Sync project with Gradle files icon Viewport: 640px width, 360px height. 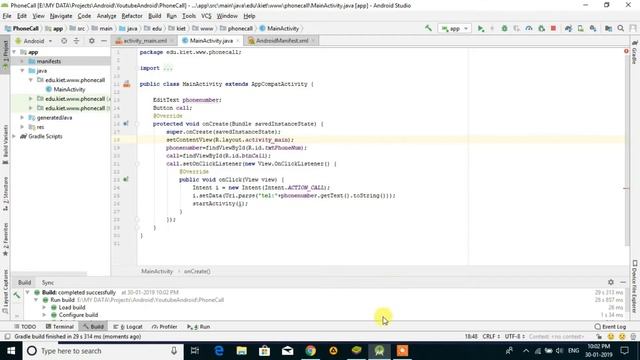point(568,28)
